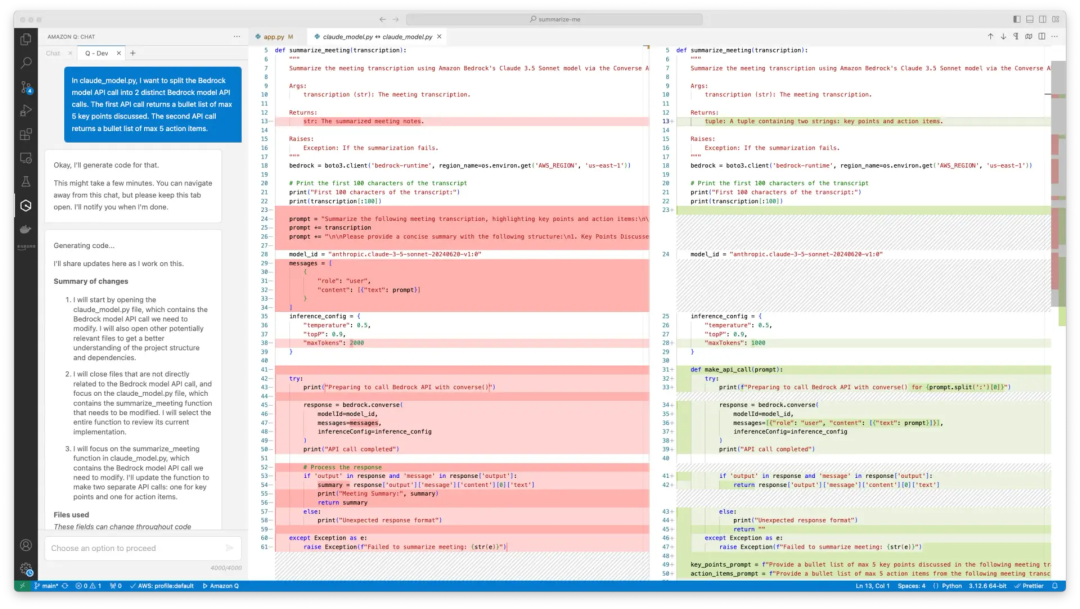Click removed 'messages = [' line
The width and height of the screenshot is (1080, 609).
[311, 263]
